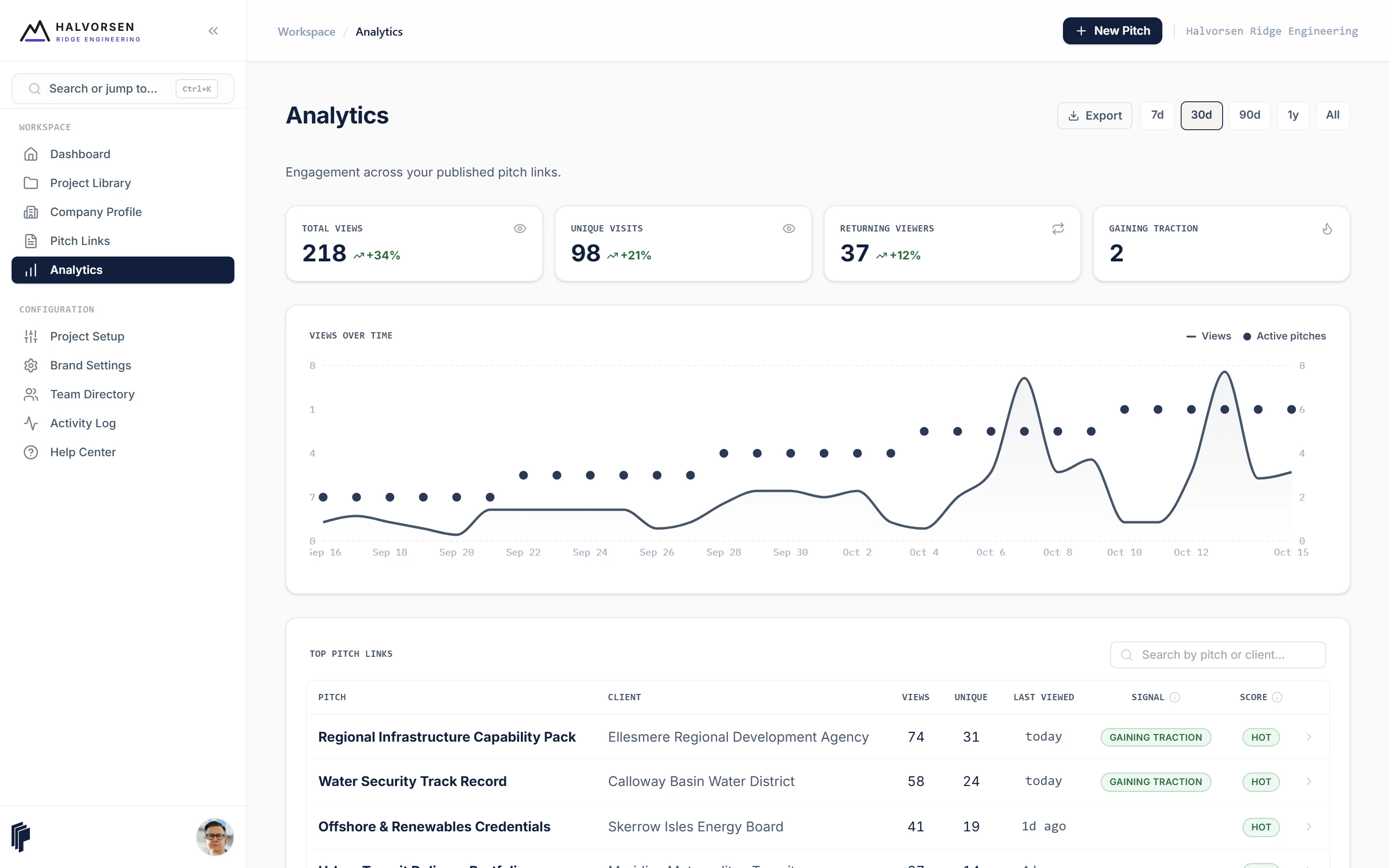The image size is (1389, 868).
Task: Open Project Setup configuration
Action: pos(123,337)
